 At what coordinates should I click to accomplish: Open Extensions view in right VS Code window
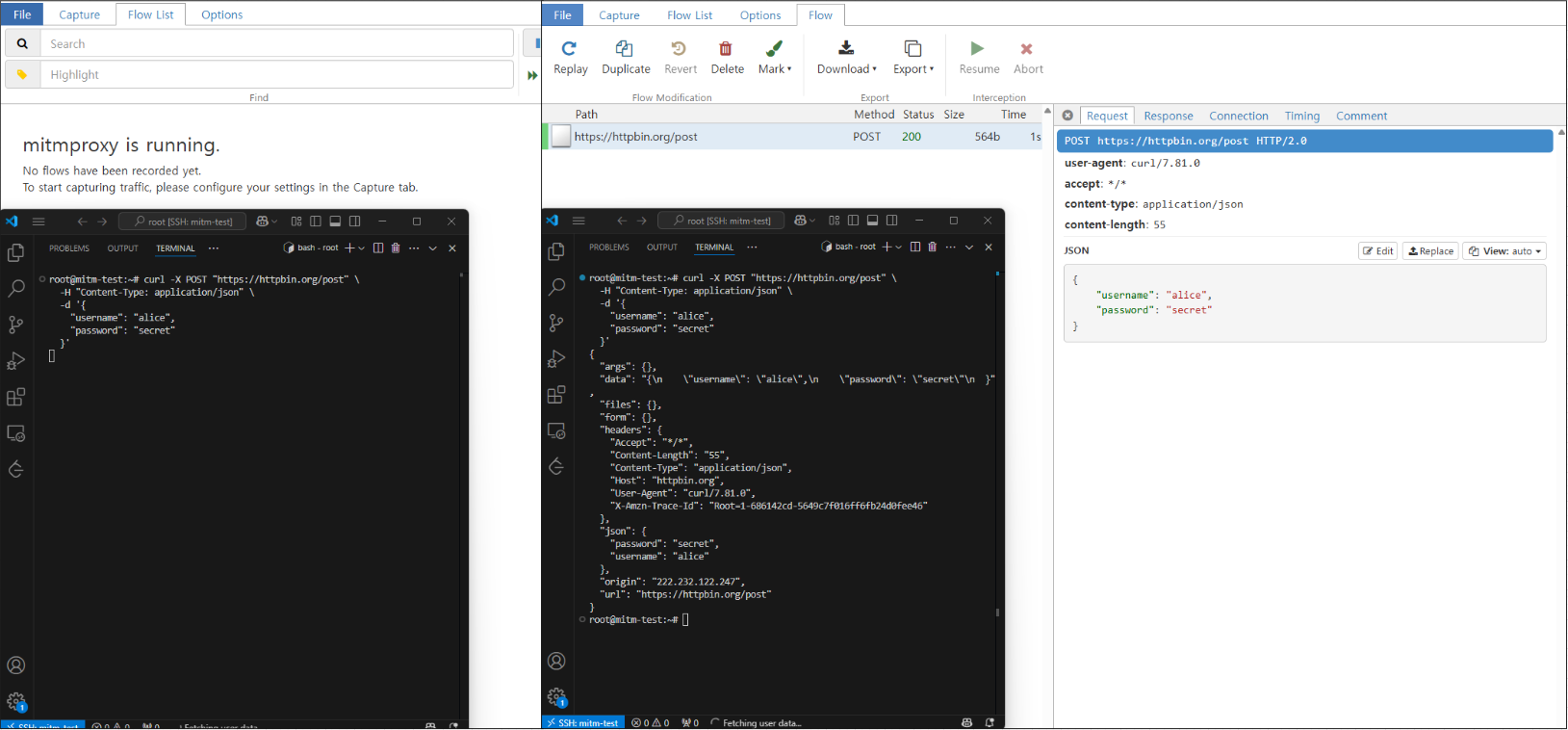556,395
